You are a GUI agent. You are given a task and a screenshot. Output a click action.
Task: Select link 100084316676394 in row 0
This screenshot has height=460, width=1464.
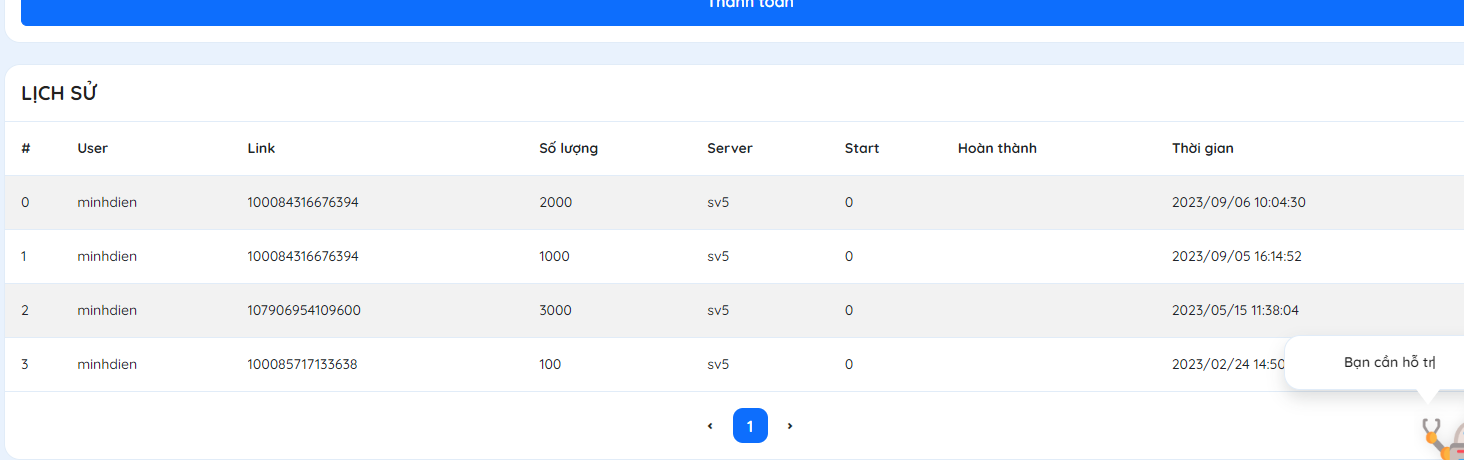pyautogui.click(x=303, y=202)
